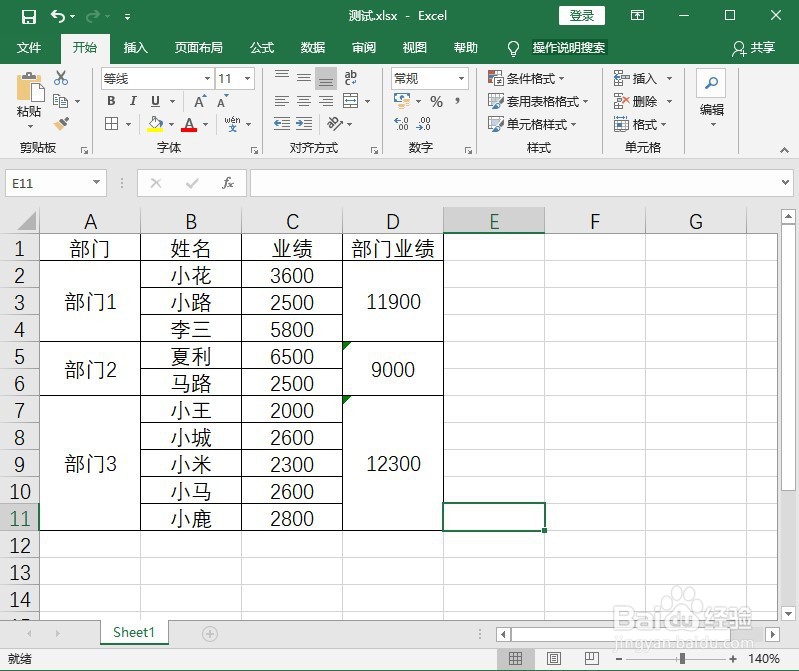Image resolution: width=799 pixels, height=671 pixels.
Task: Select cell containing 11900
Action: point(393,302)
